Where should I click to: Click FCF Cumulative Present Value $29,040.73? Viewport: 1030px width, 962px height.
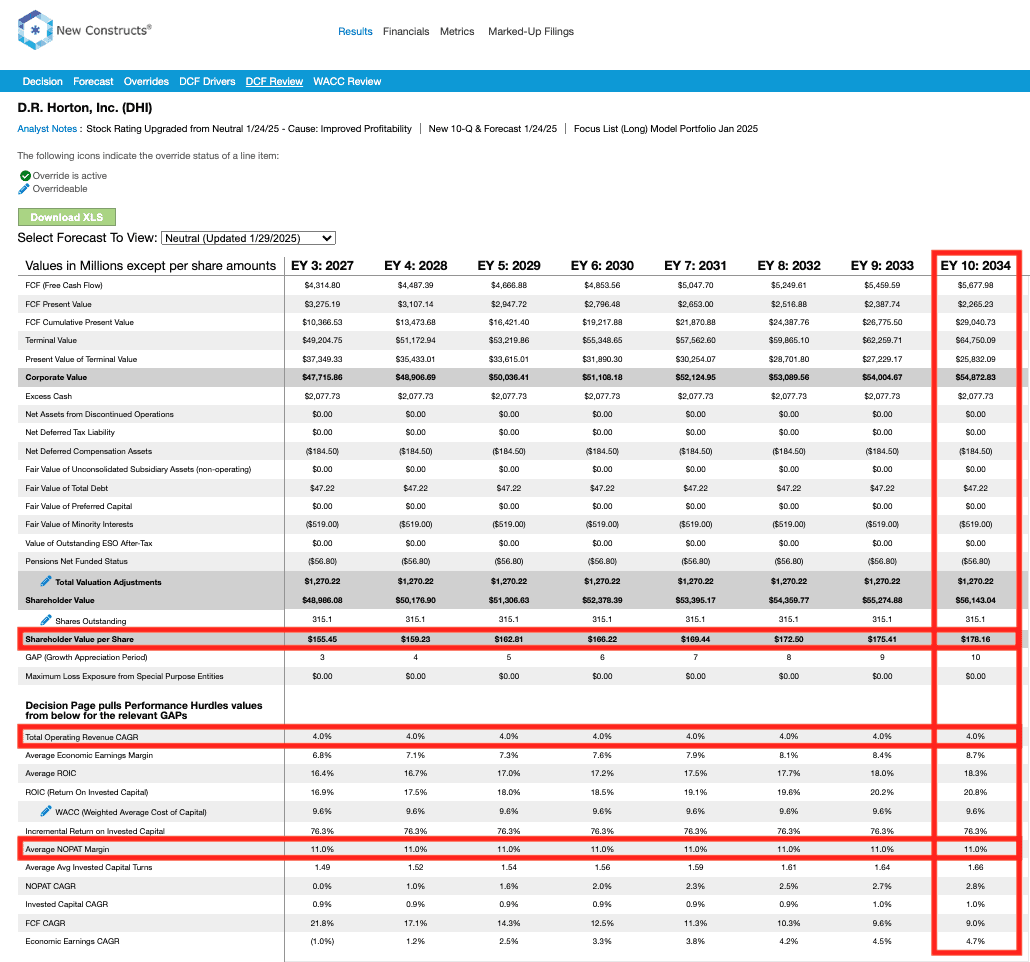coord(975,322)
